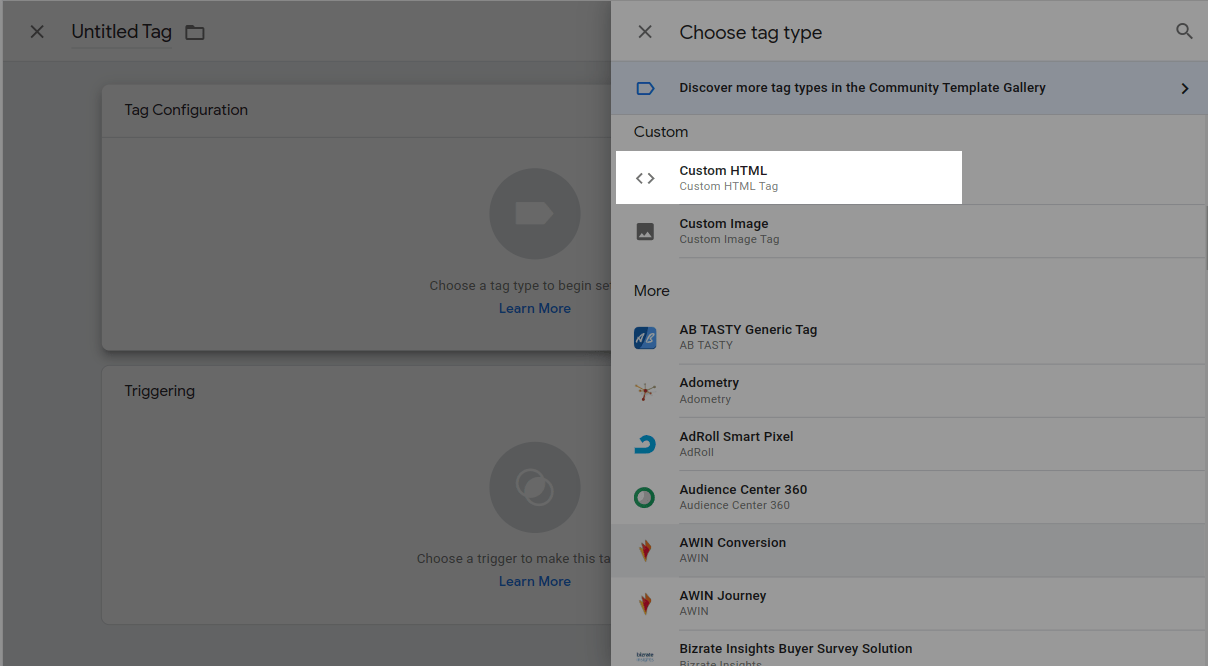
Task: Choose the Bizrate Insights Buyer Survey Solution
Action: [795, 649]
